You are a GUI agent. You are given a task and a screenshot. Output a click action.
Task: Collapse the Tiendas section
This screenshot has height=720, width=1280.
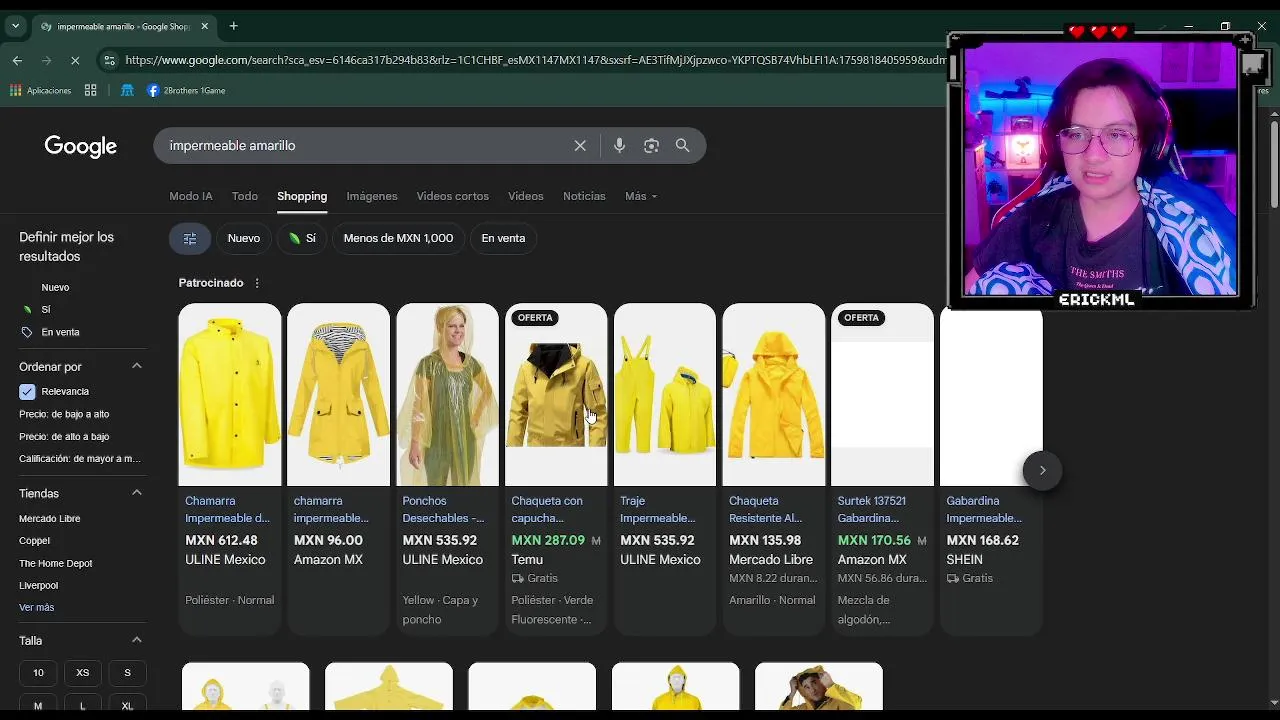click(x=137, y=493)
